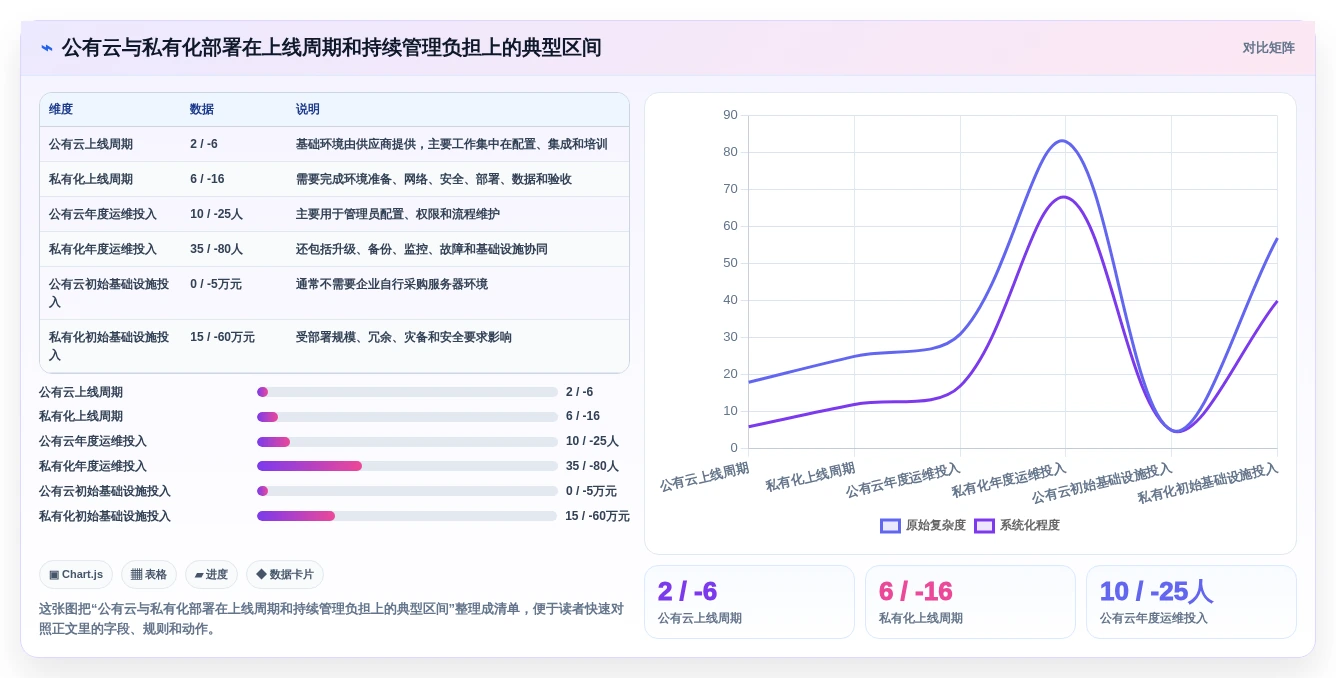Screen dimensions: 1336x678
Task: Click the 原始复杂度 line peak at 私有化年度运维投入
Action: tap(1061, 141)
